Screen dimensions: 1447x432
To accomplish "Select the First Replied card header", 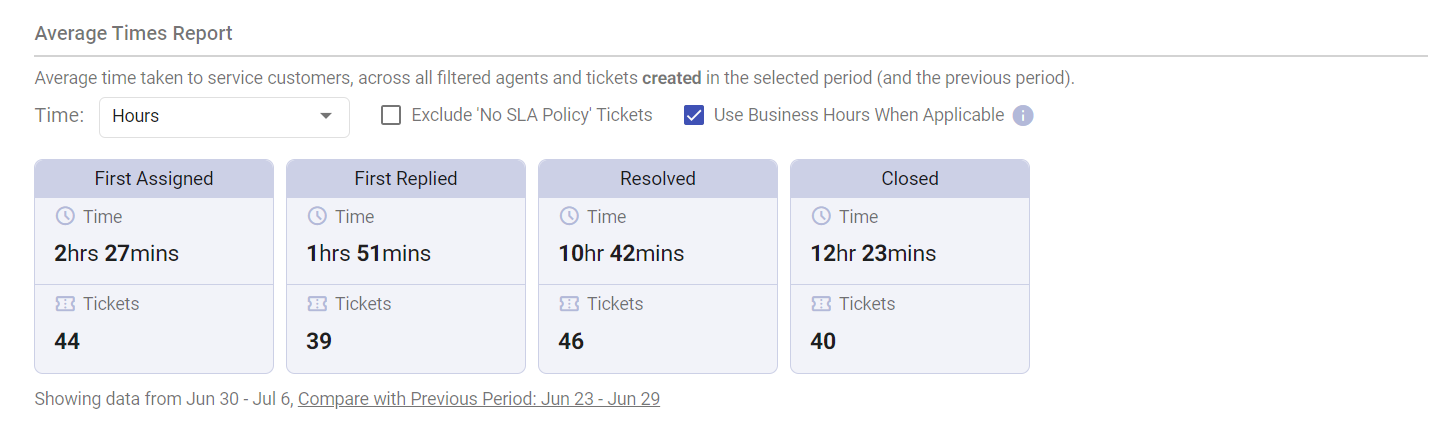I will [x=406, y=179].
